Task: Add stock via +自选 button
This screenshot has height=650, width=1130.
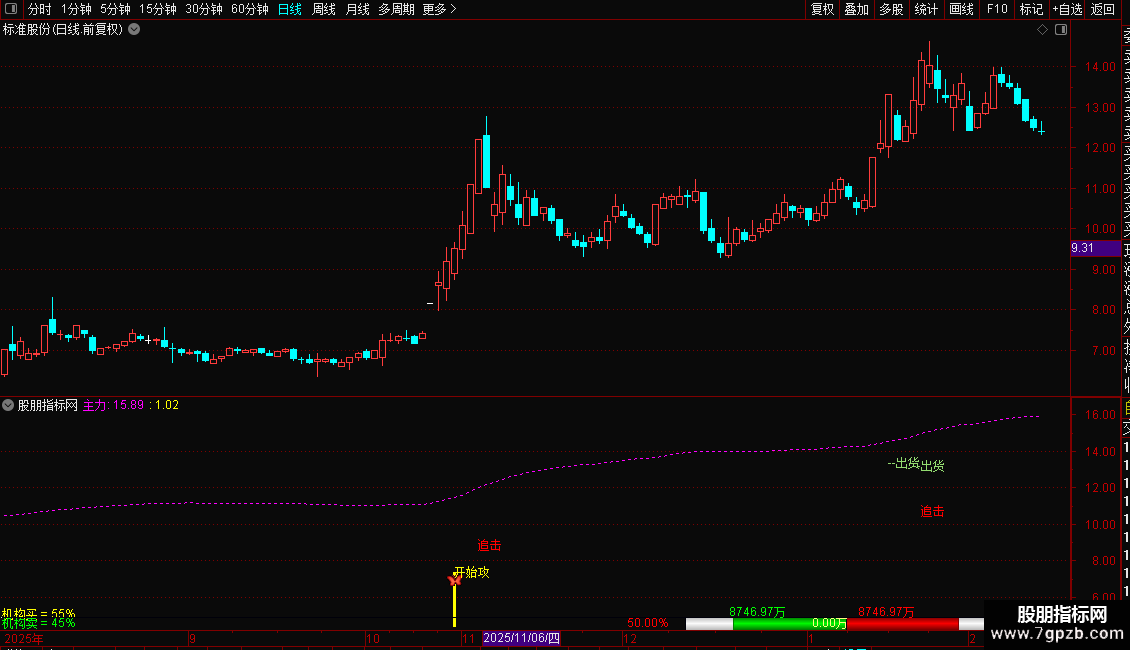Action: coord(1067,9)
